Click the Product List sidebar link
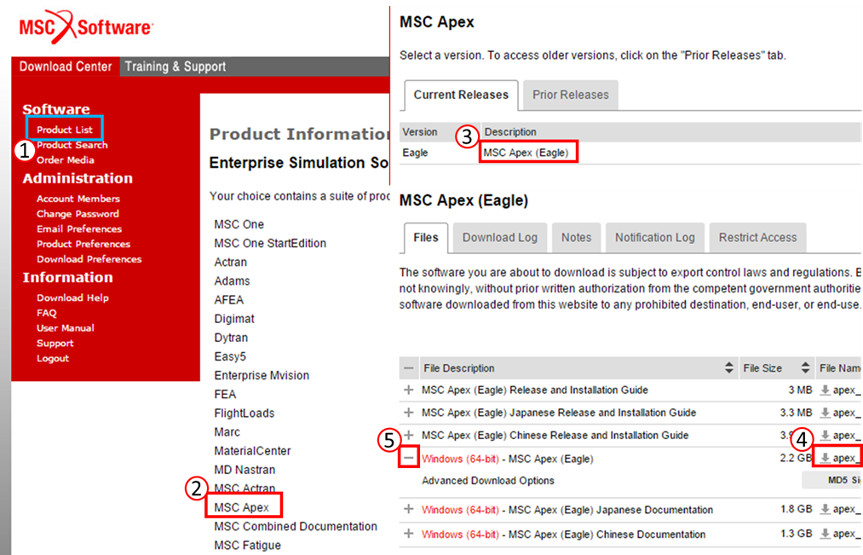 pyautogui.click(x=65, y=129)
